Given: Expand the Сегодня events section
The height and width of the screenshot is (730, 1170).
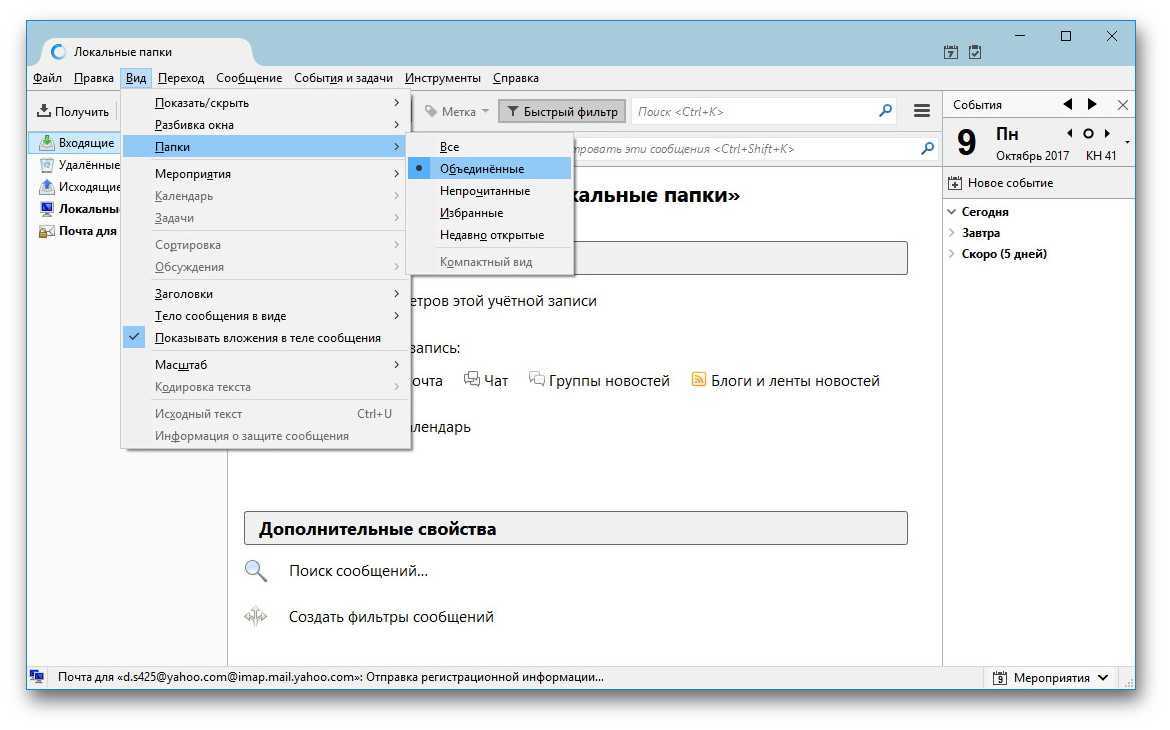Looking at the screenshot, I should [951, 212].
